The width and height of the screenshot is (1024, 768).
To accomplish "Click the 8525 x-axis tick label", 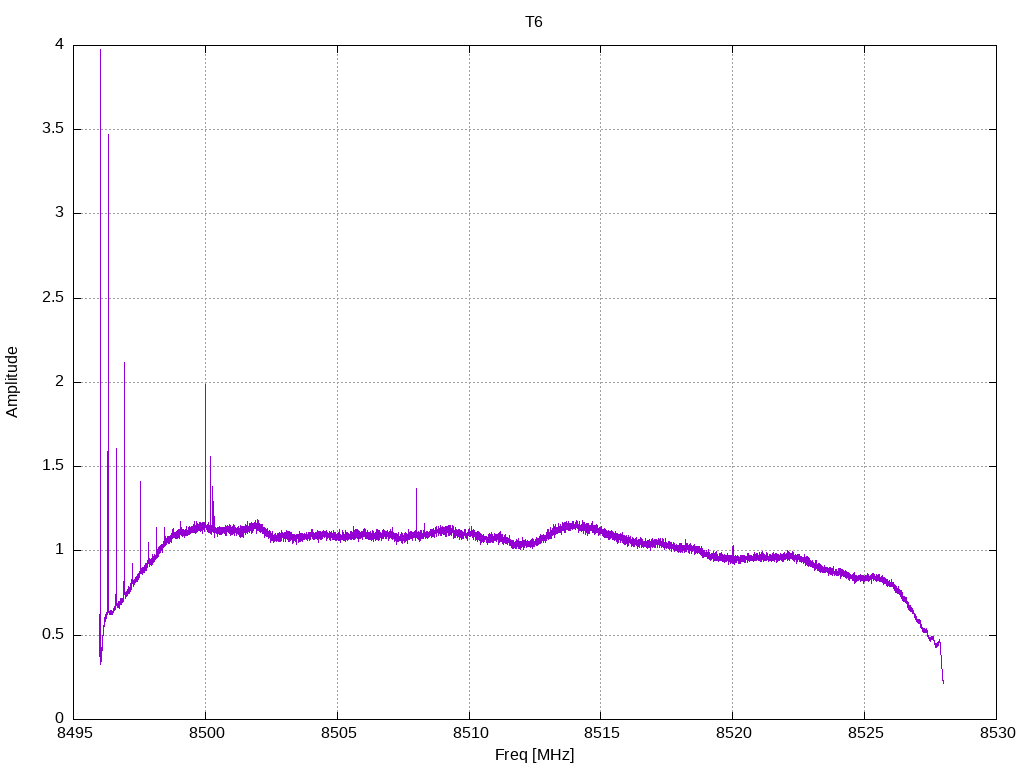I will tap(865, 733).
